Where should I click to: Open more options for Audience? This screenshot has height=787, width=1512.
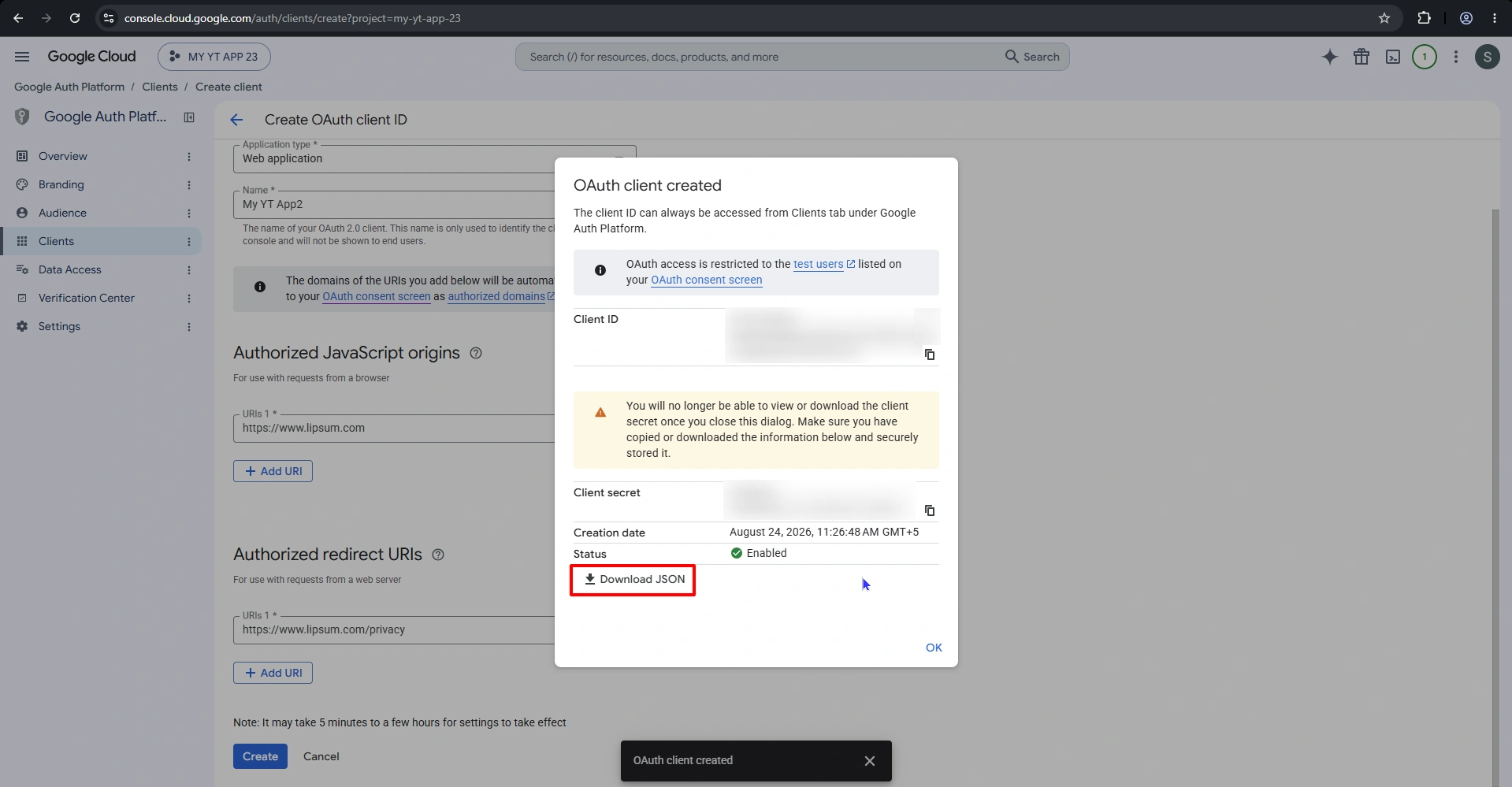(189, 213)
